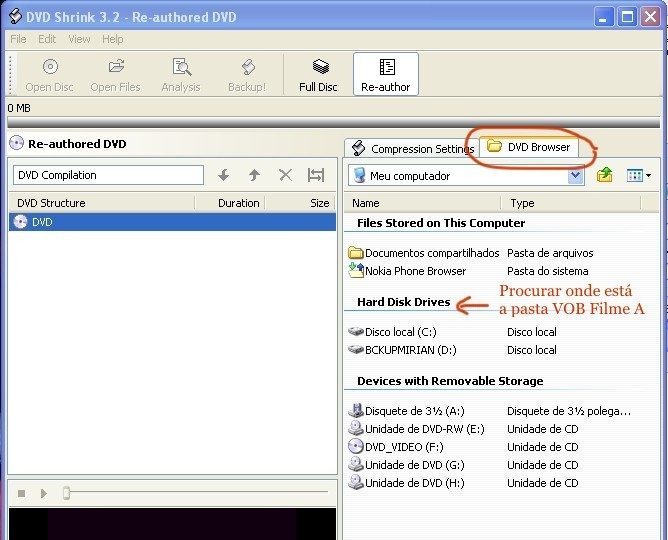Image resolution: width=668 pixels, height=540 pixels.
Task: Click the BCKUPMIRIAN (D:) drive icon
Action: coord(356,350)
